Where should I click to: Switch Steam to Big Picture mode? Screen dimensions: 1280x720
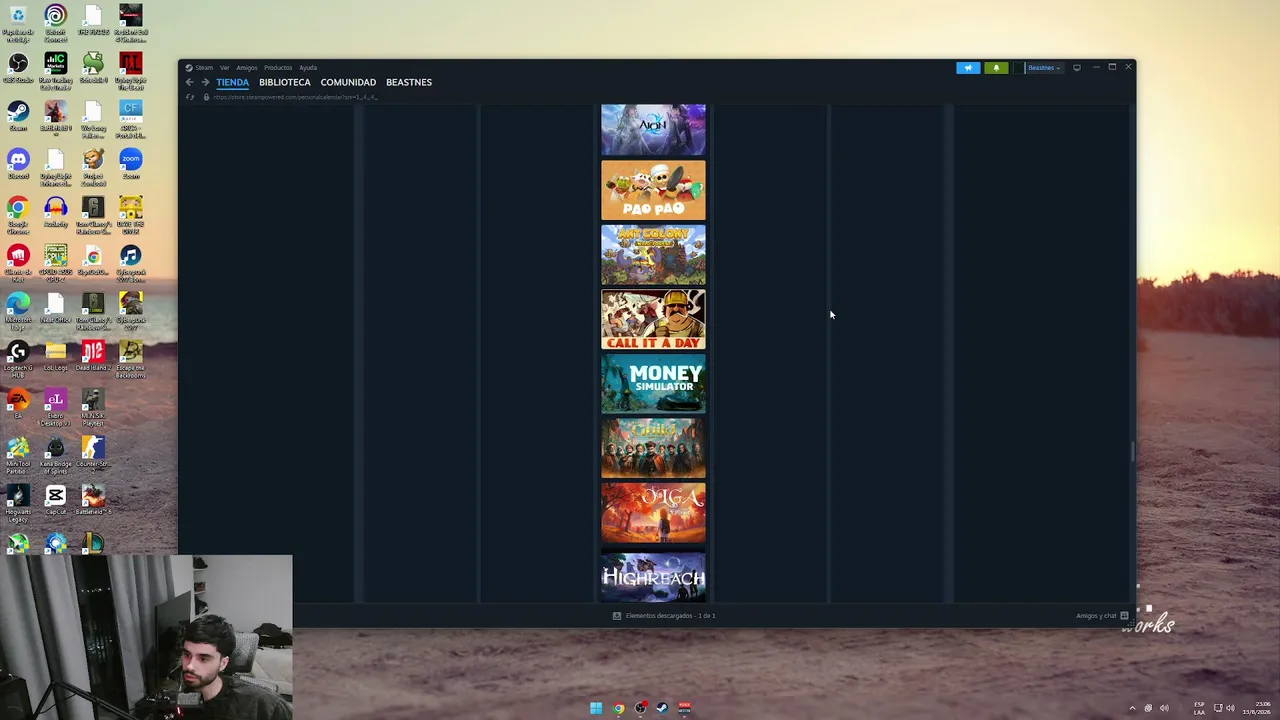point(1077,68)
